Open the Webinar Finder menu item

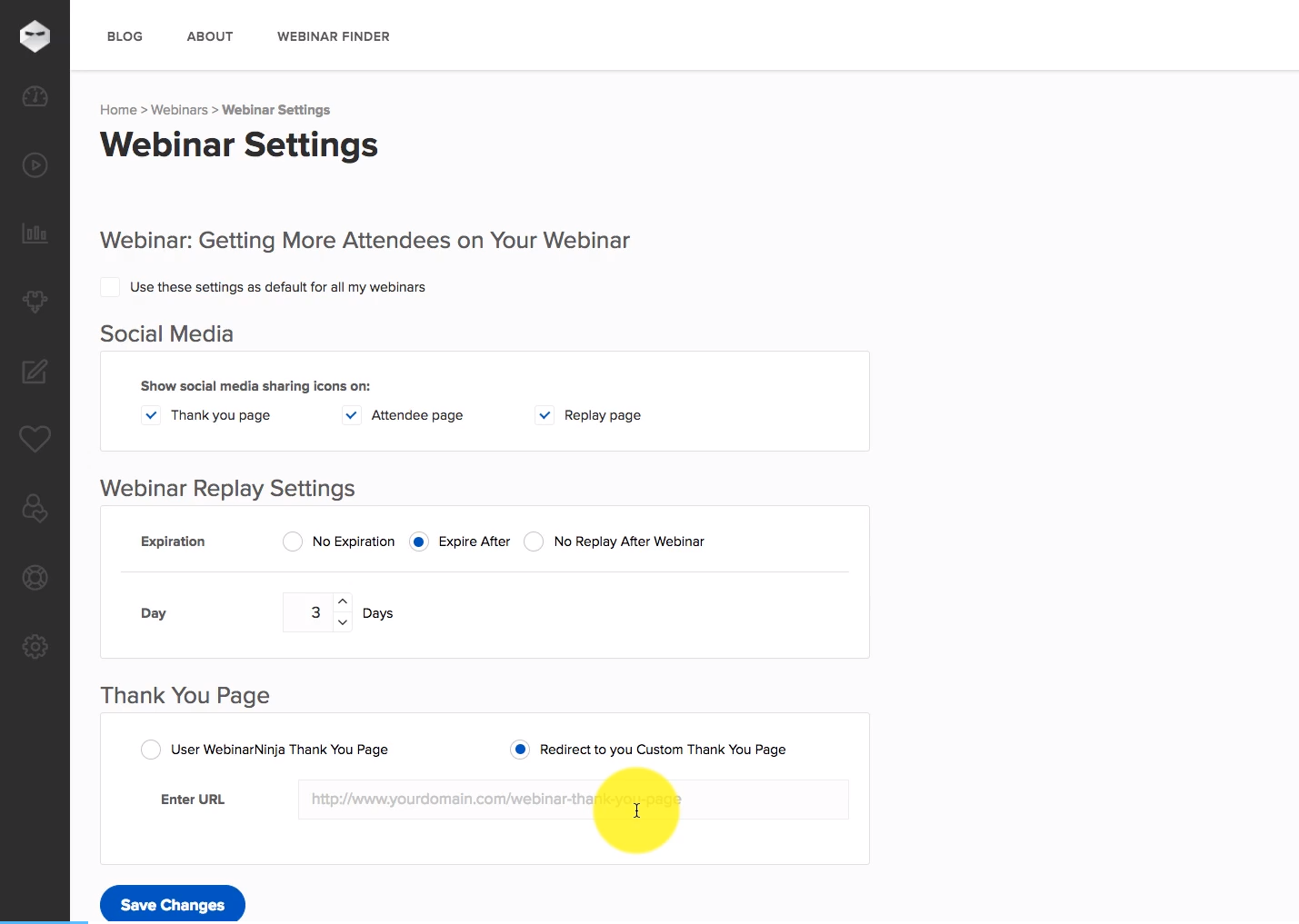[333, 36]
